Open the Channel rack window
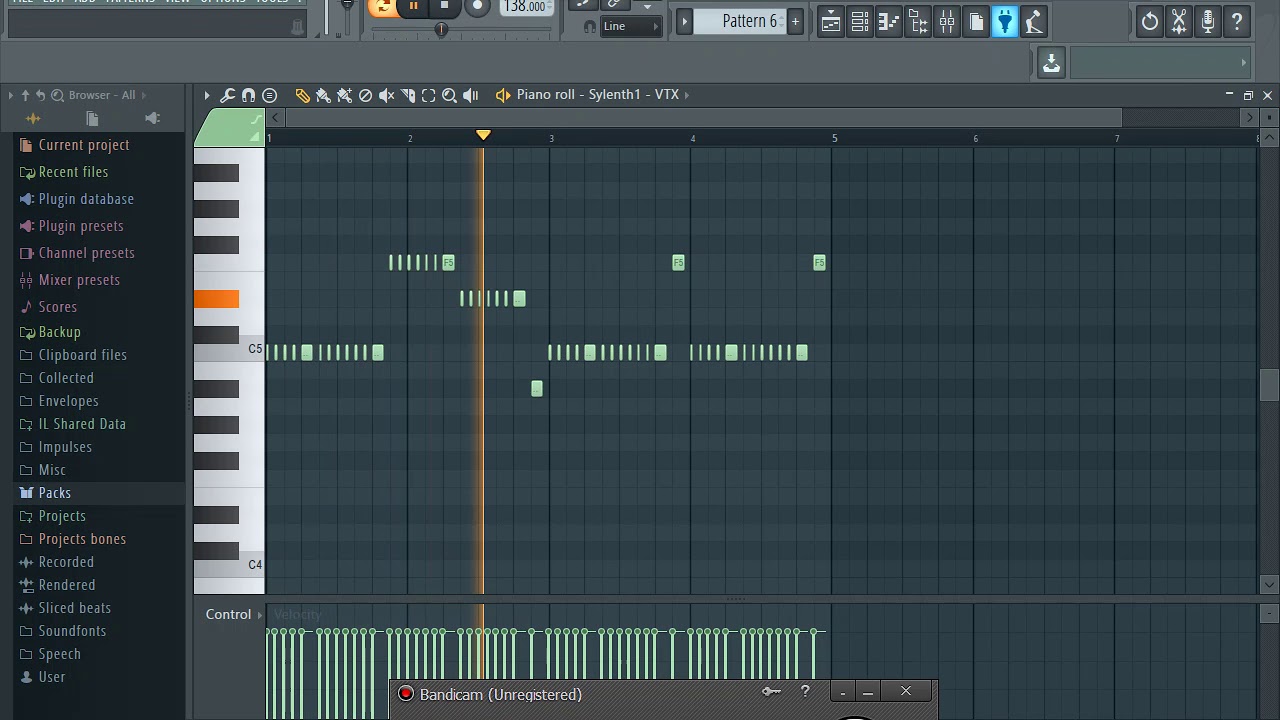 click(x=859, y=21)
